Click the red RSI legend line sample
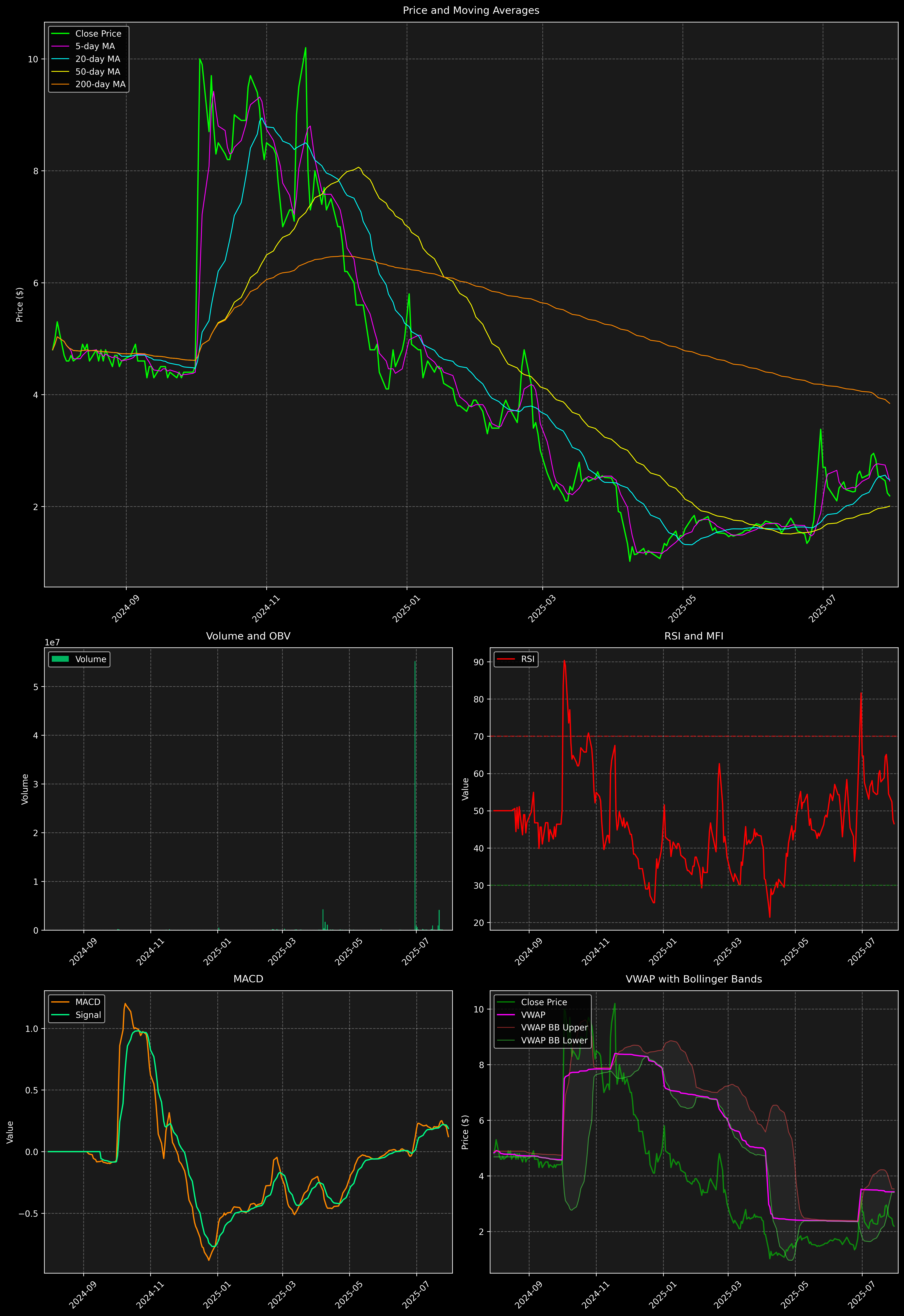 [x=506, y=659]
